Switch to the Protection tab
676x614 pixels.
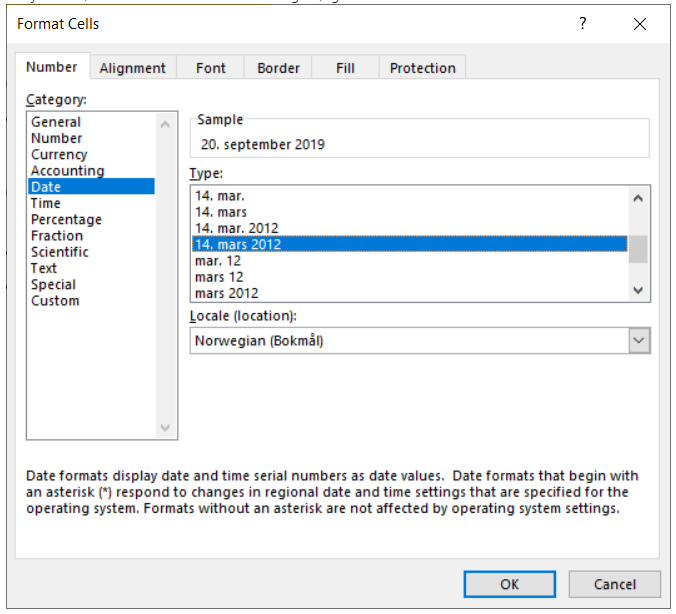(422, 68)
